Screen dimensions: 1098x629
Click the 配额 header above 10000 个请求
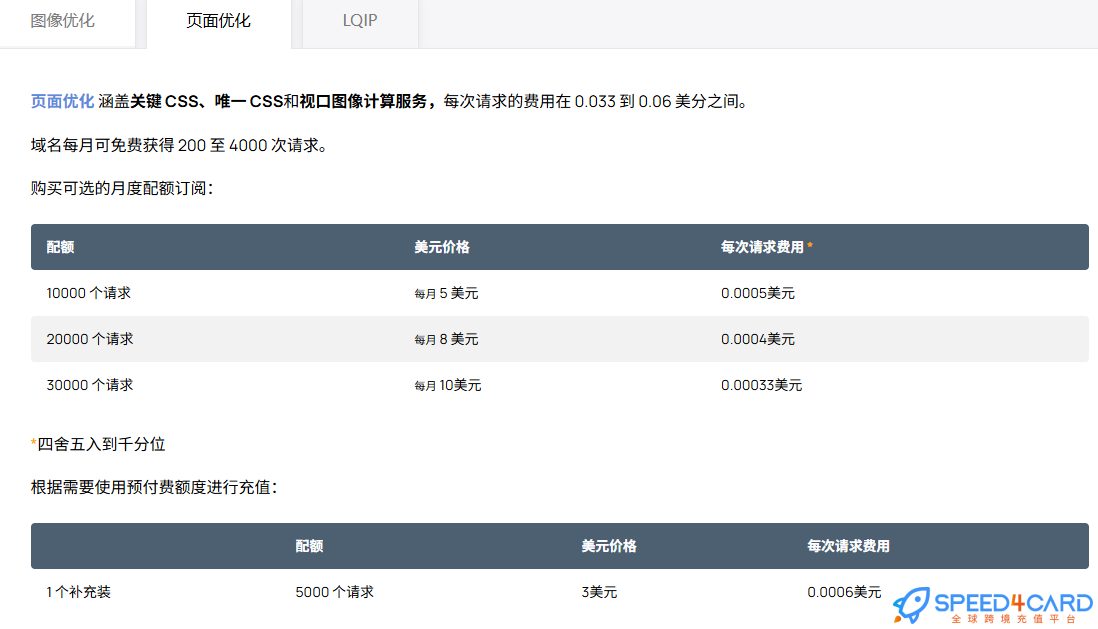pyautogui.click(x=60, y=247)
